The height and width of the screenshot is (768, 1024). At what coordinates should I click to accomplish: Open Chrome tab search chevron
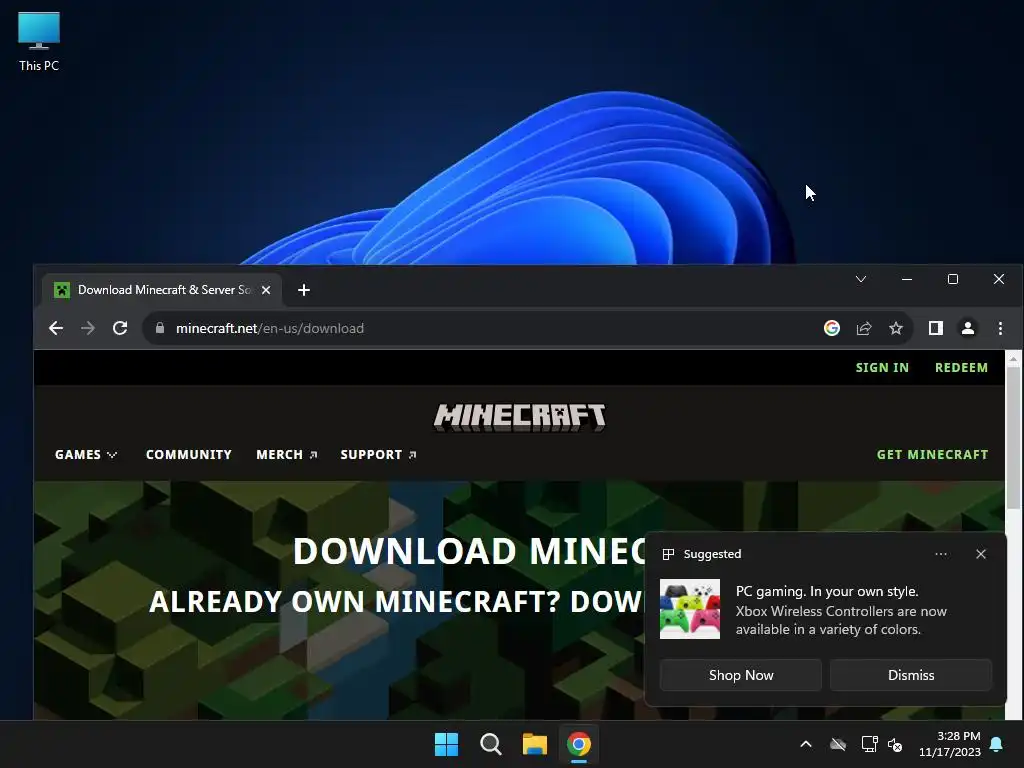[861, 279]
